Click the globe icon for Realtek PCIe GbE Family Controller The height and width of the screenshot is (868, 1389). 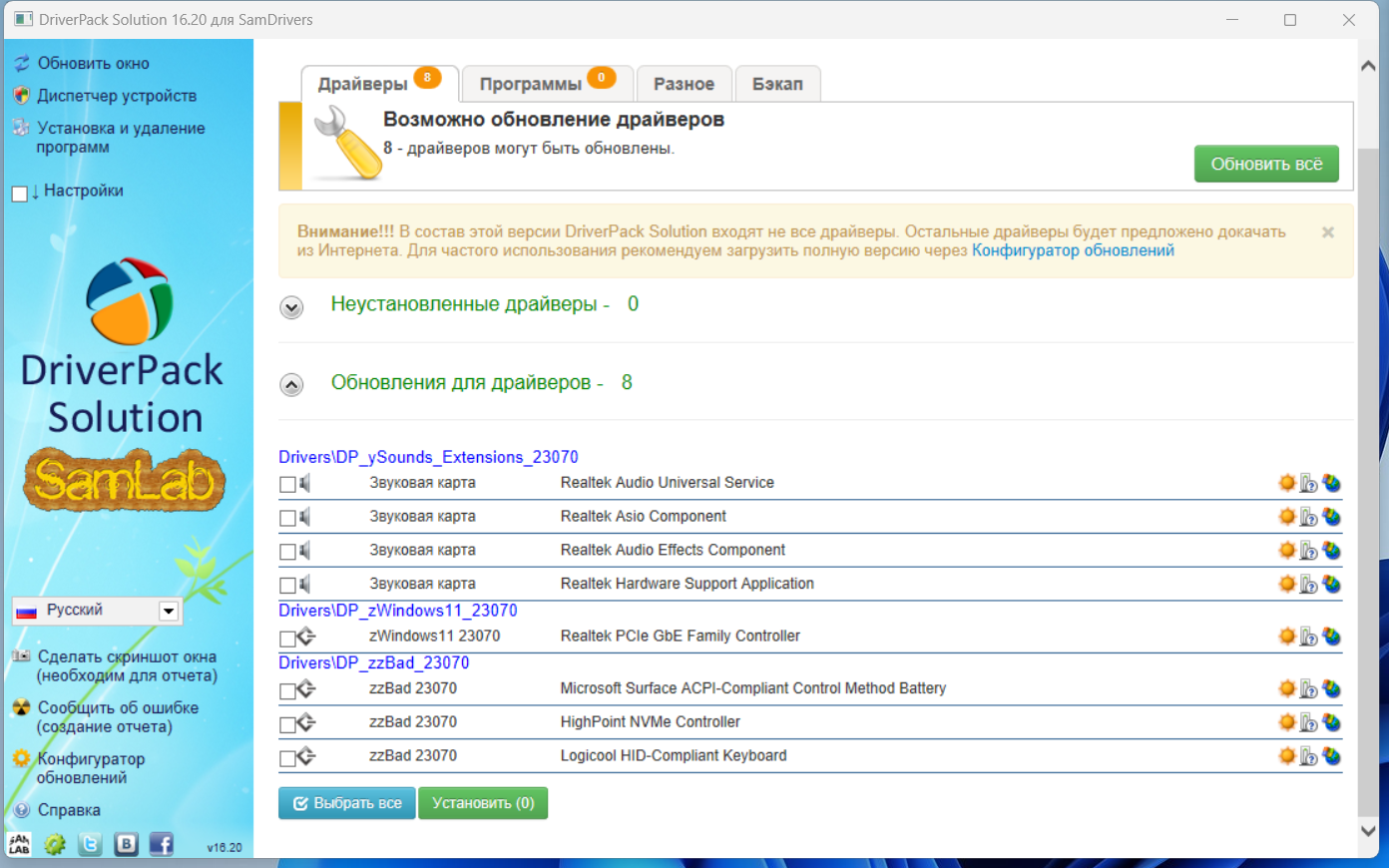(1331, 637)
